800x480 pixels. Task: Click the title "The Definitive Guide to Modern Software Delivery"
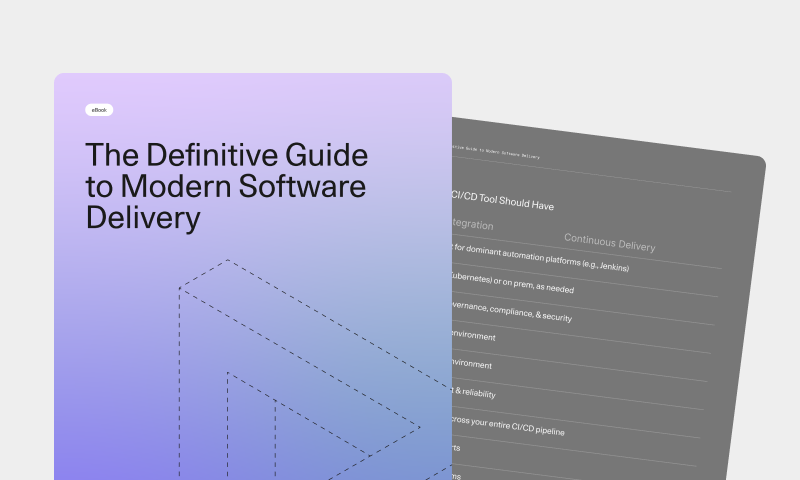click(227, 186)
